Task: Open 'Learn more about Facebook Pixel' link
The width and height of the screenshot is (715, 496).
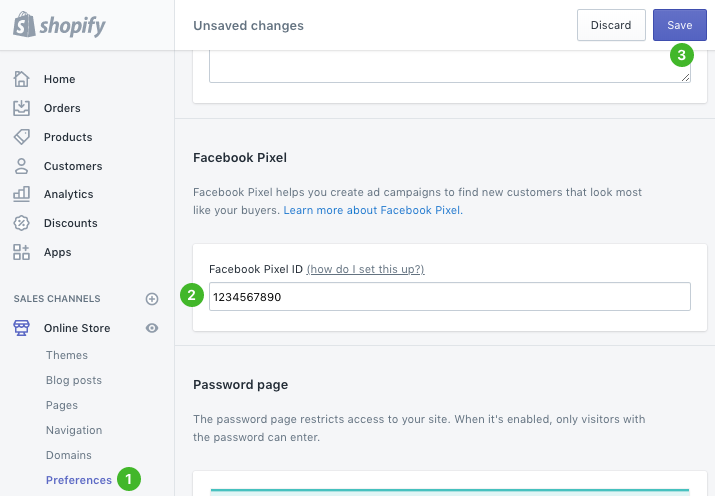Action: point(372,211)
